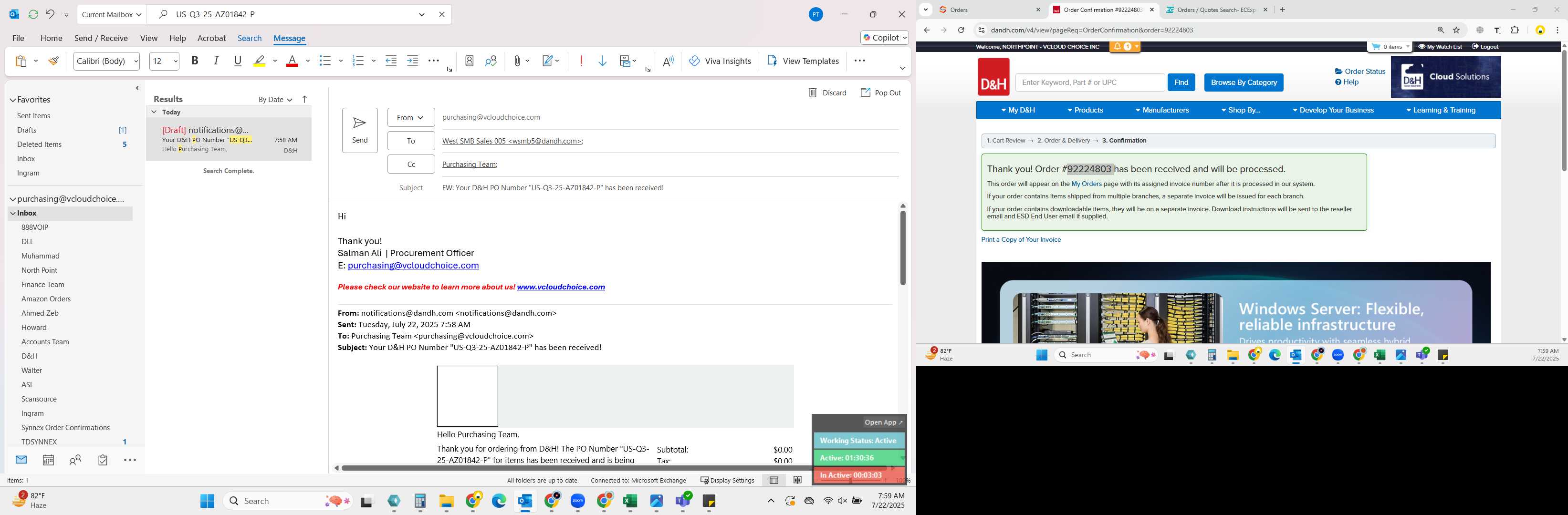Apply red font color
Screen dimensions: 1568x515
click(292, 61)
